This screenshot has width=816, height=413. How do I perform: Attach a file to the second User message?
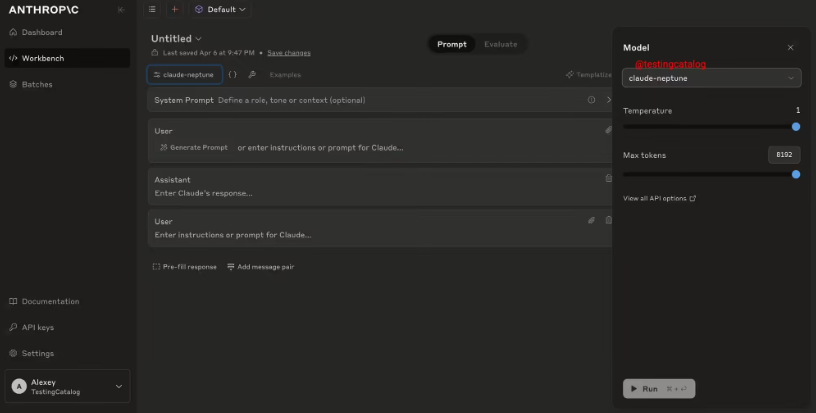coord(591,220)
